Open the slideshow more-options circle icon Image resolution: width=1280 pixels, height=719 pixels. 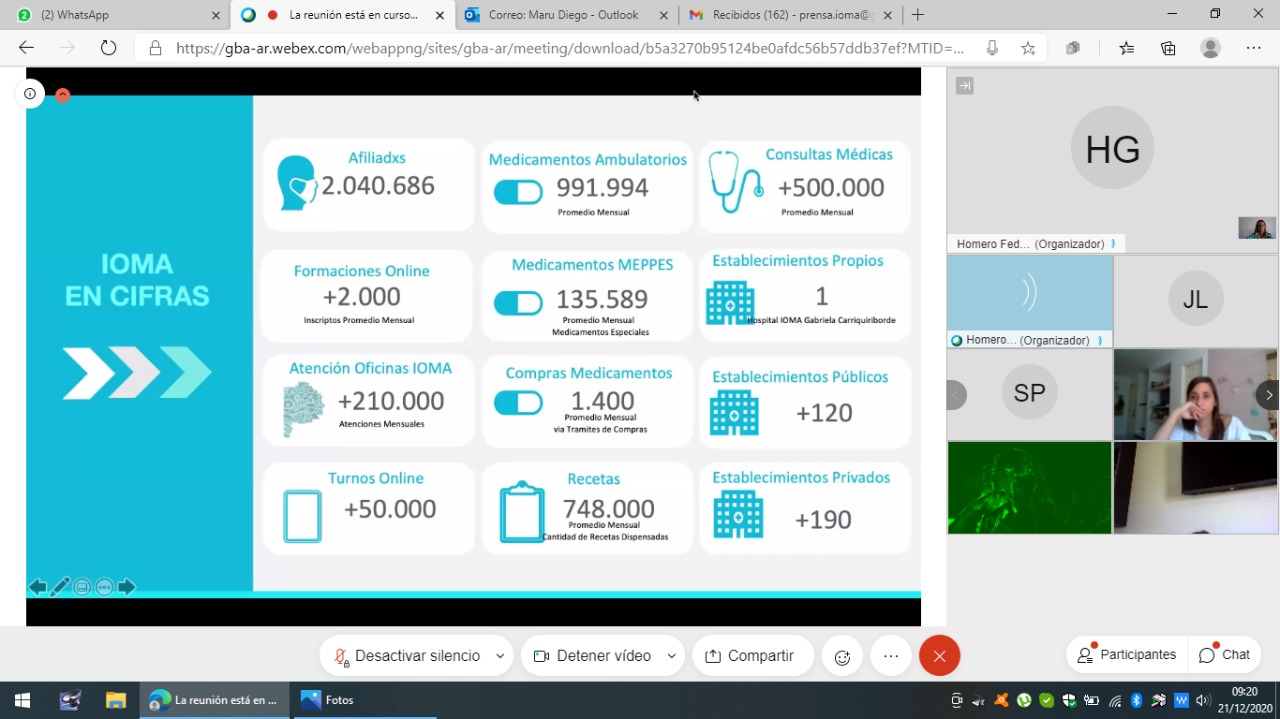coord(104,587)
